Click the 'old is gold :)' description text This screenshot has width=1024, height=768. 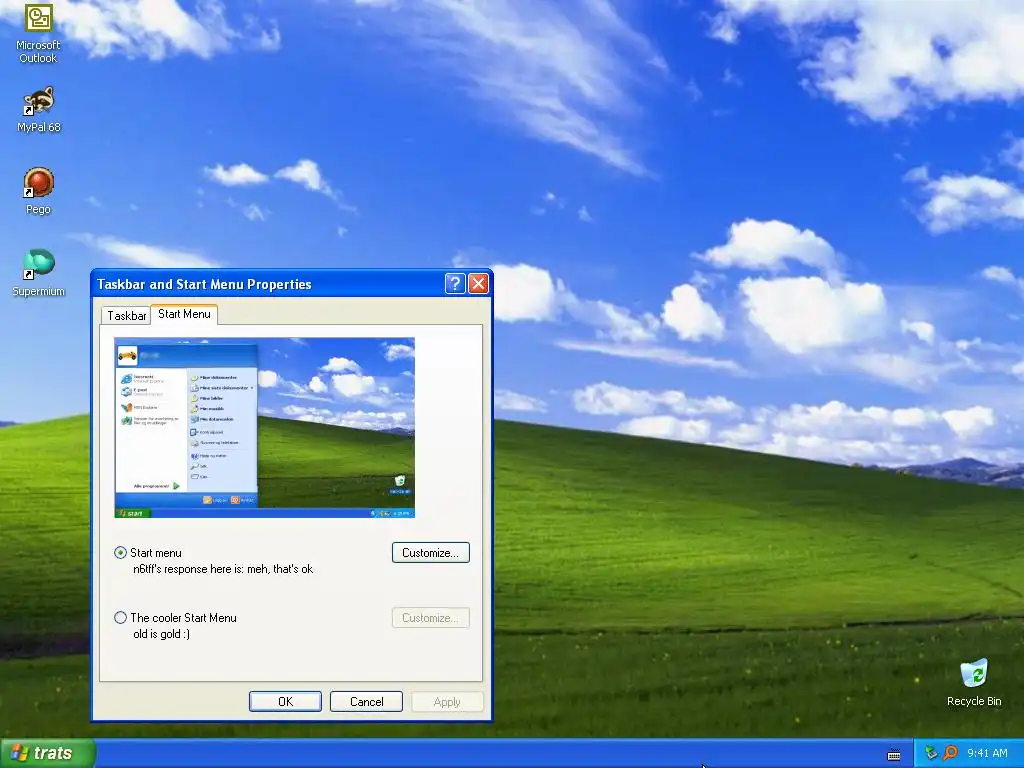pos(161,634)
